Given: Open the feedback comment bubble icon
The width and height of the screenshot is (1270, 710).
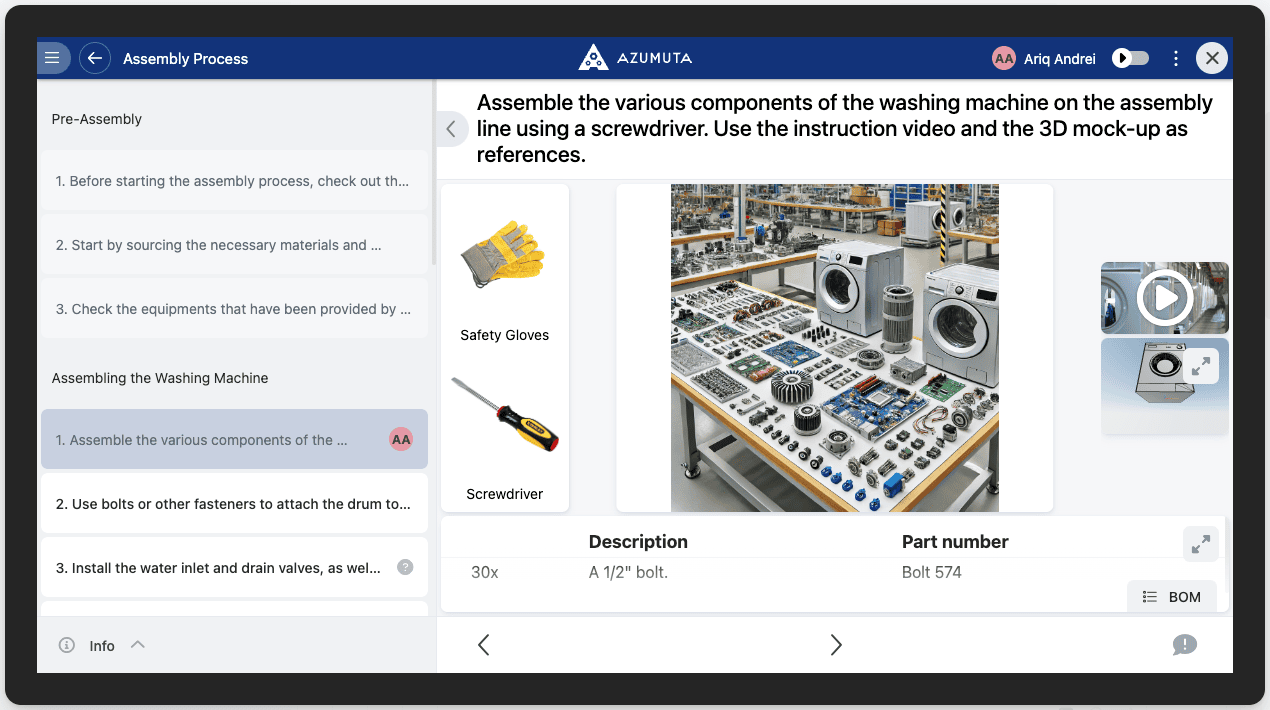Looking at the screenshot, I should (x=1184, y=645).
